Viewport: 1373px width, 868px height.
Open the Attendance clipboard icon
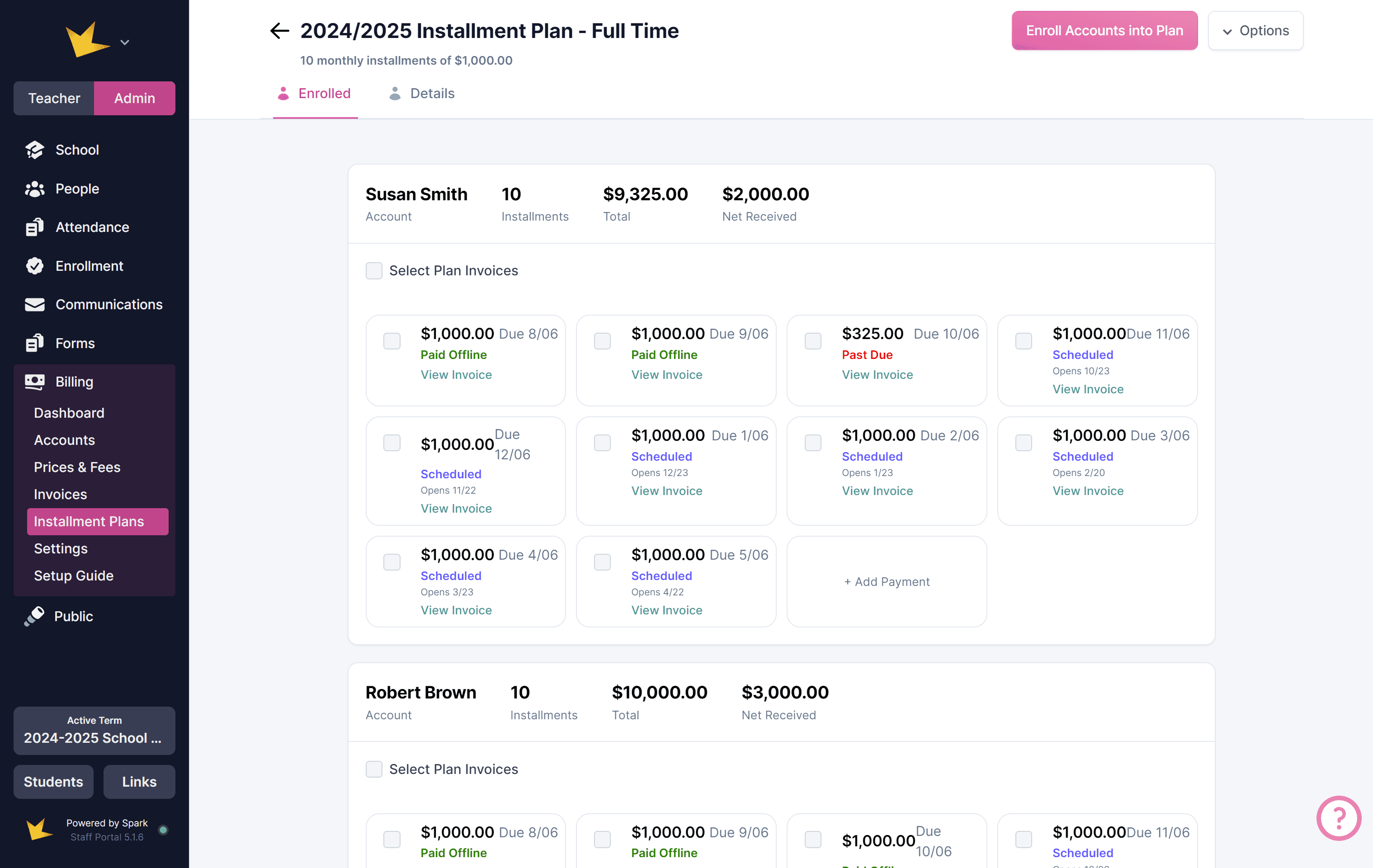click(x=35, y=227)
